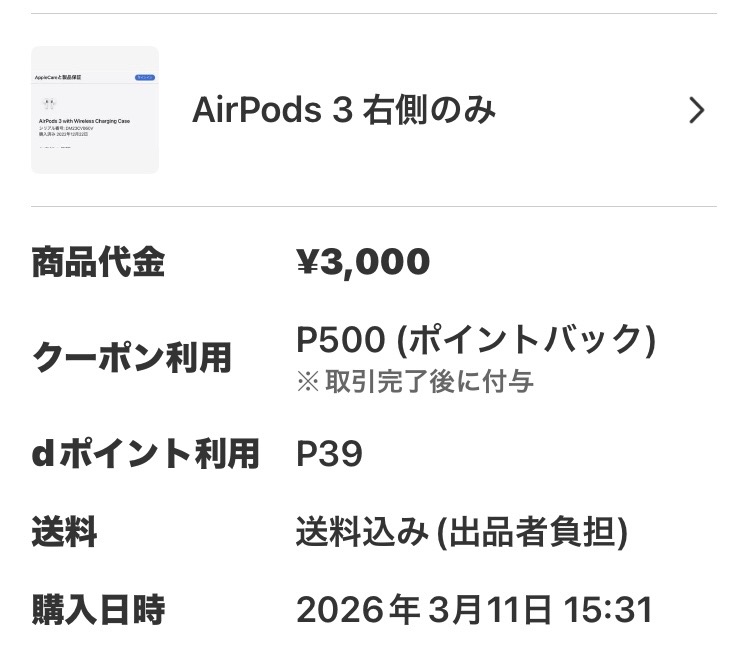Select the P39 d-point value

click(329, 454)
